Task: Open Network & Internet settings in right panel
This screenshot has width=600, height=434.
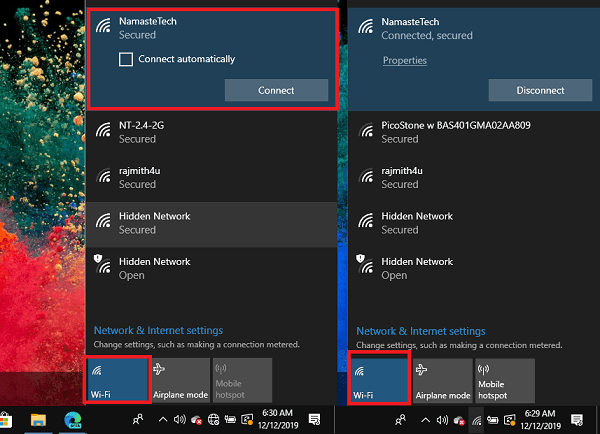Action: [421, 331]
